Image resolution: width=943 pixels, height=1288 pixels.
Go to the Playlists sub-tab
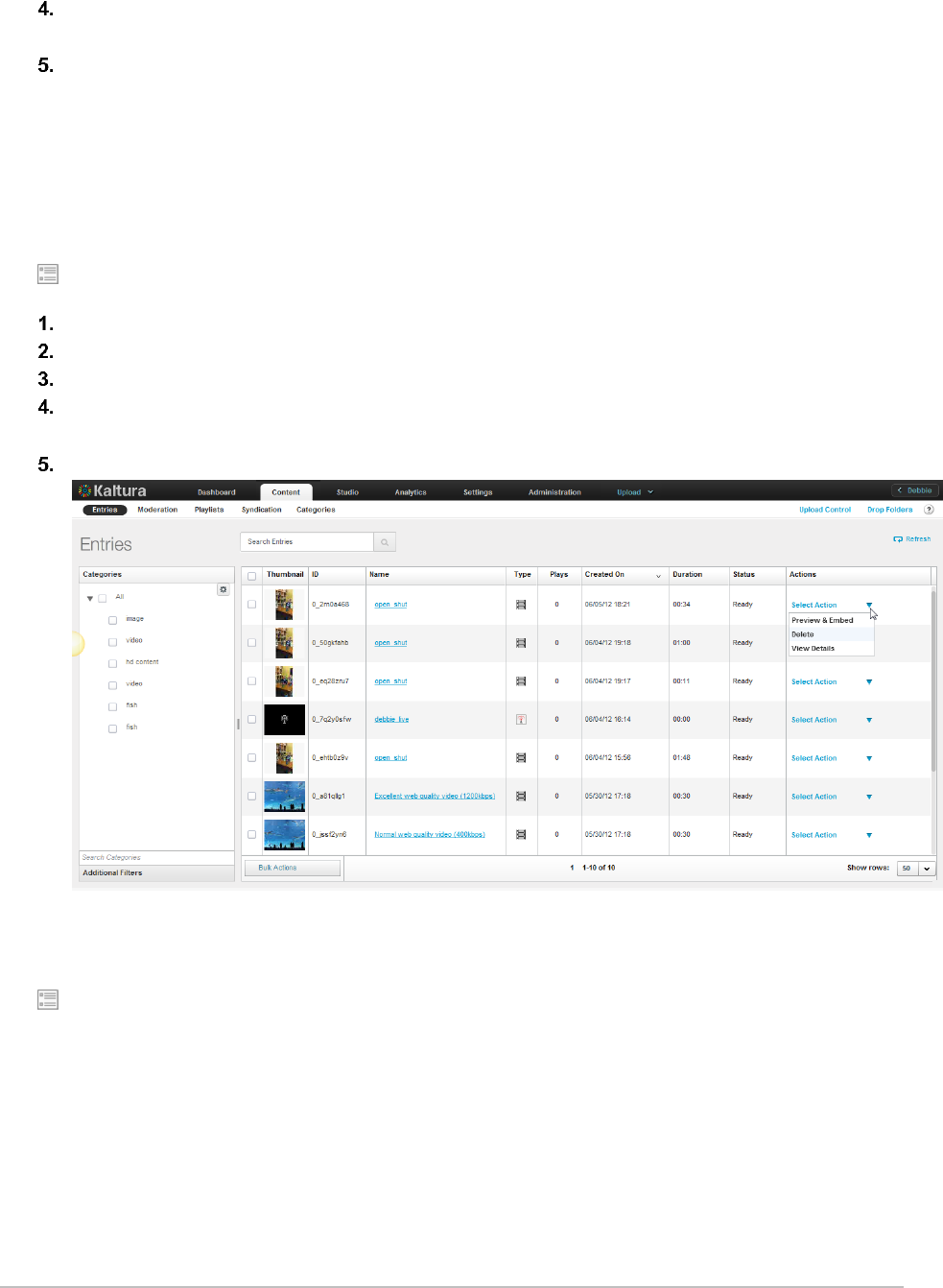pos(209,510)
